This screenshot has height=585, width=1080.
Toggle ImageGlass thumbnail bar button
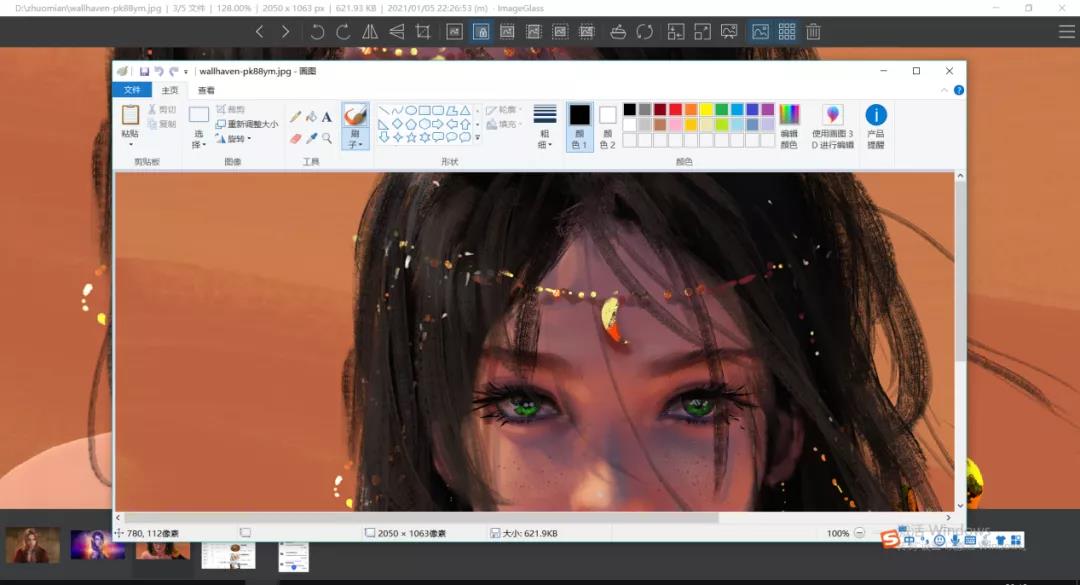tap(760, 32)
